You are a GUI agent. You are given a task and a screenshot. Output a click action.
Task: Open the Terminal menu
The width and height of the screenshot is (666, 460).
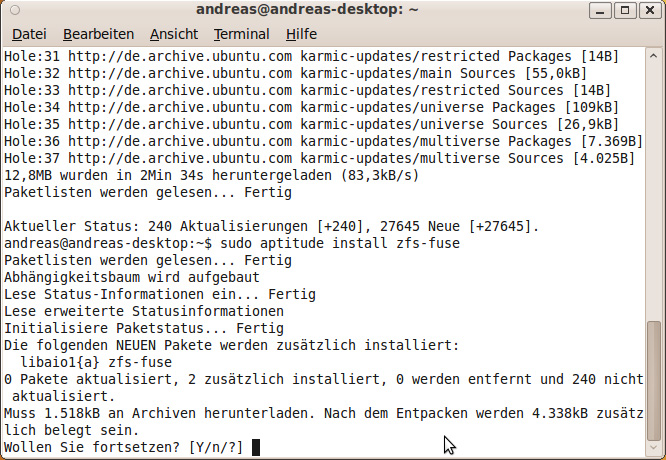pyautogui.click(x=241, y=34)
